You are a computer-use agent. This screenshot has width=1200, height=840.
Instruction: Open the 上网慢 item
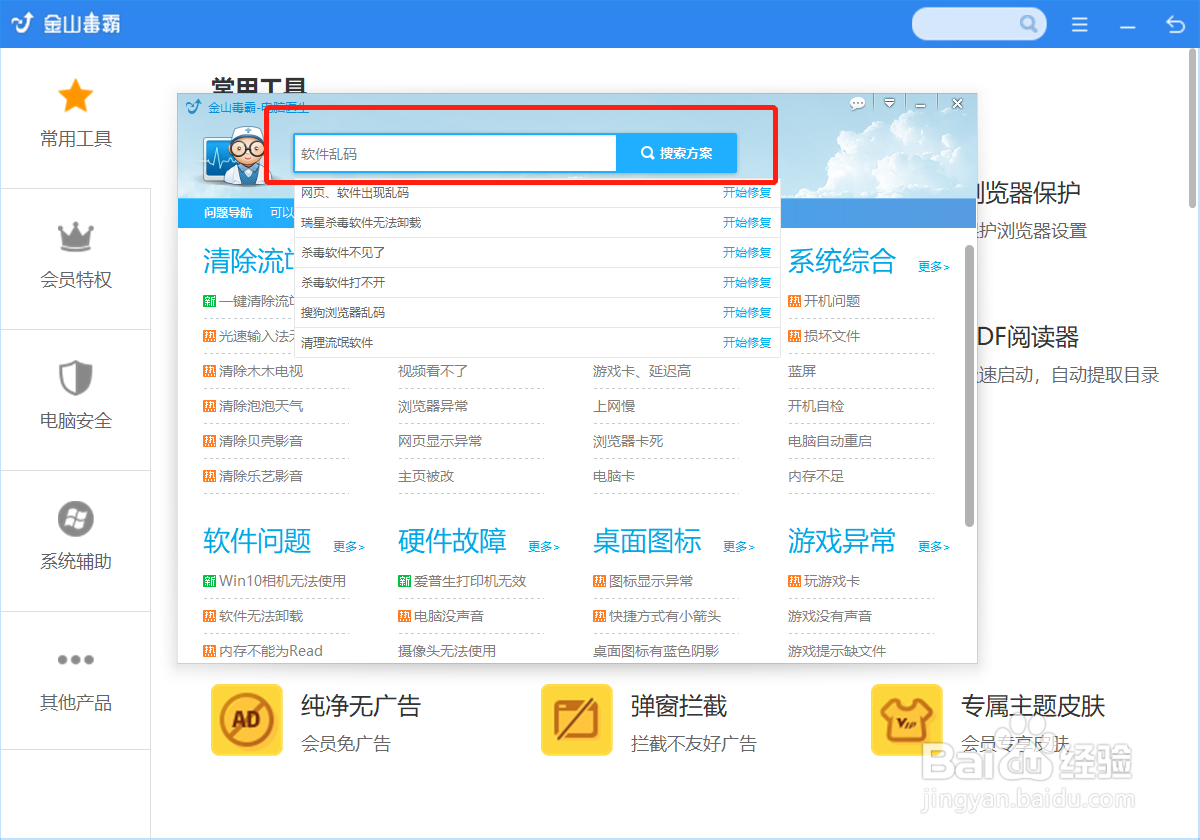614,406
